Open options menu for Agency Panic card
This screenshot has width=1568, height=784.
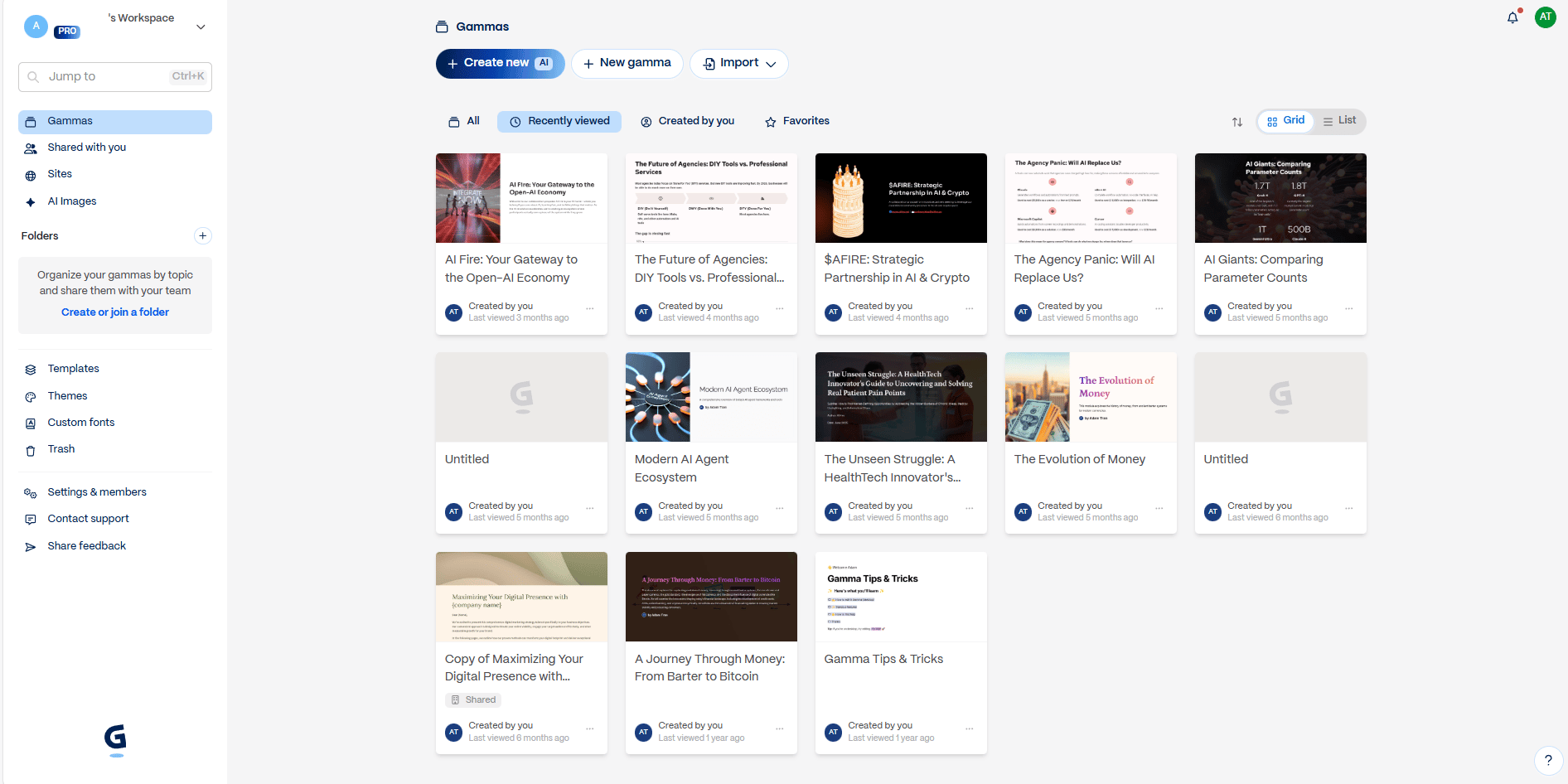pyautogui.click(x=1159, y=308)
